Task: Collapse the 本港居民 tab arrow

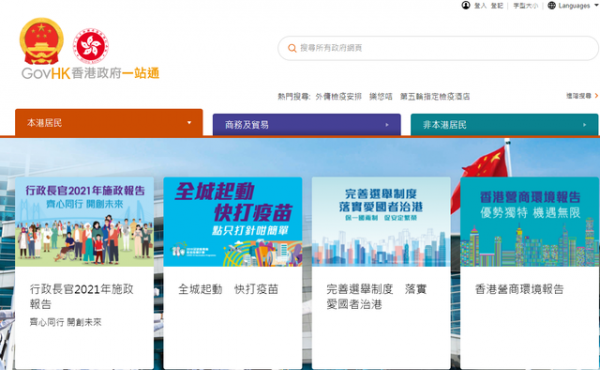Action: pyautogui.click(x=189, y=123)
